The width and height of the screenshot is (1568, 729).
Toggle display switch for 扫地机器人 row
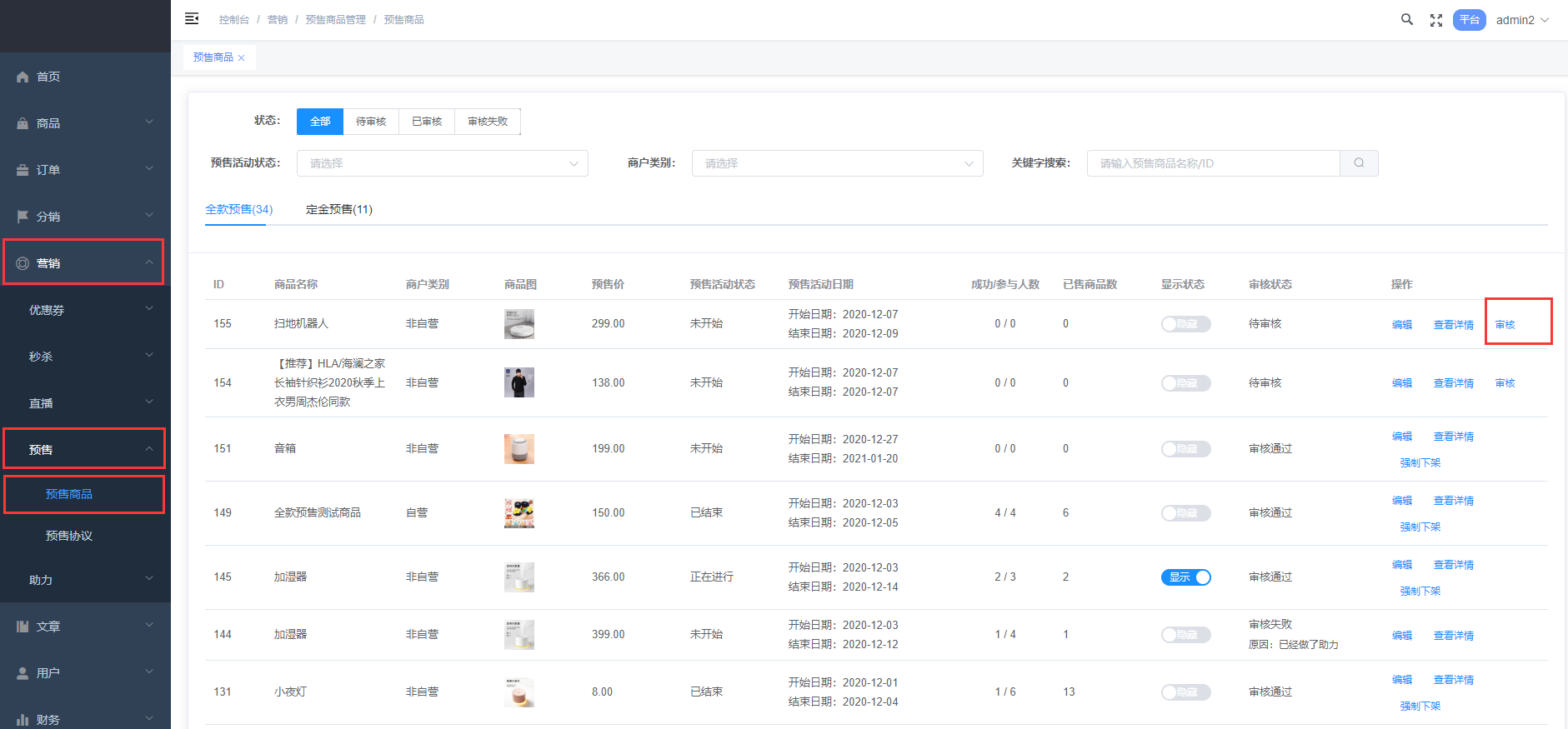(x=1185, y=324)
